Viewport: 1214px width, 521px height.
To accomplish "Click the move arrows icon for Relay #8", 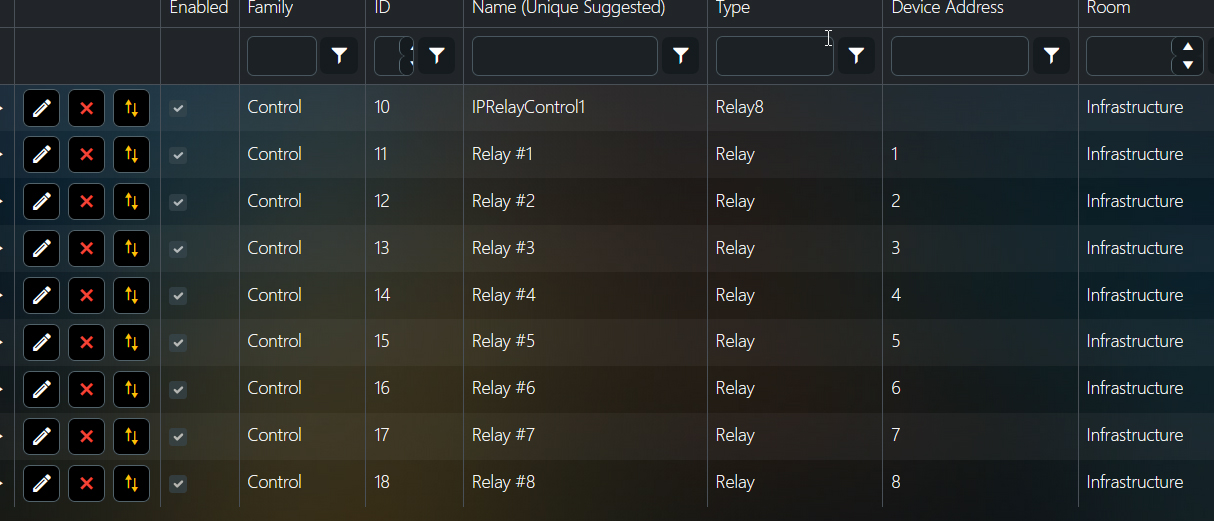I will [x=131, y=482].
